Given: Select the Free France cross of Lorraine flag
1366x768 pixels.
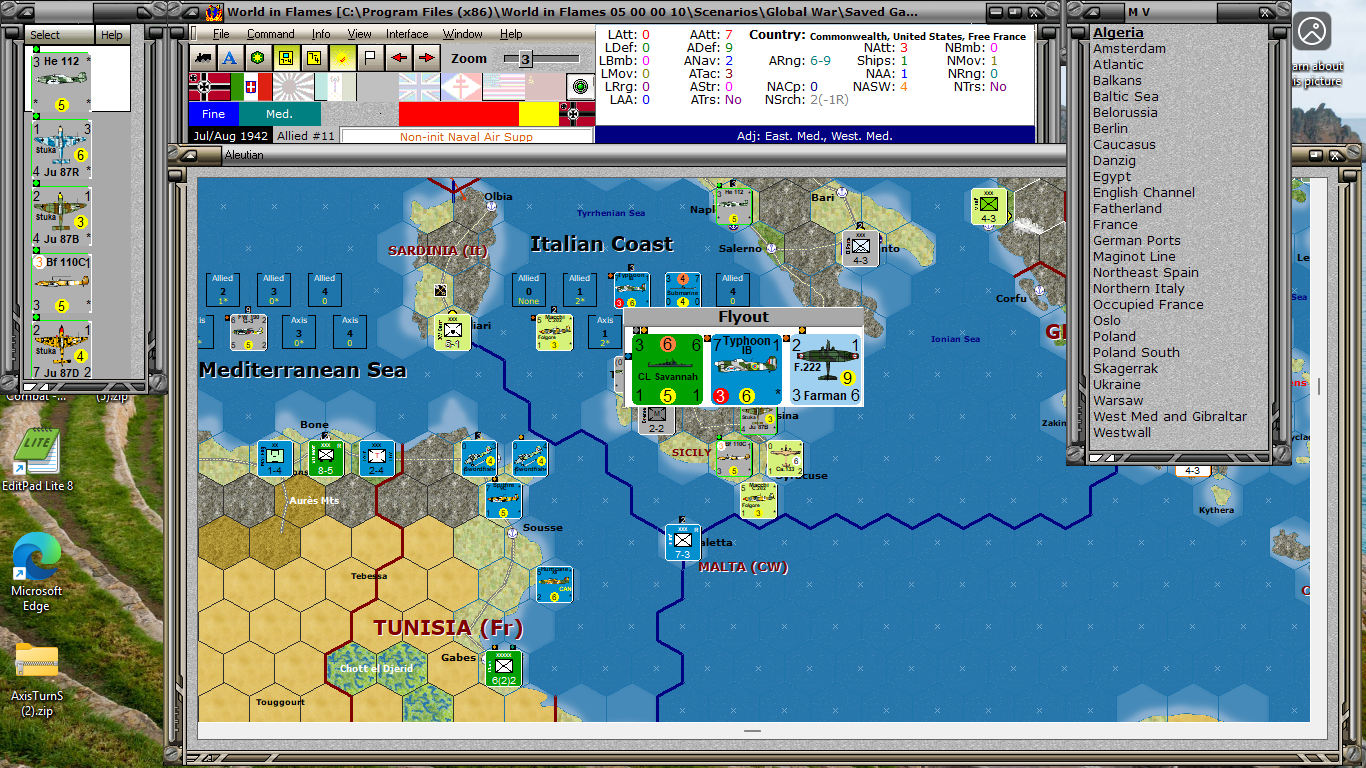Looking at the screenshot, I should (x=461, y=87).
